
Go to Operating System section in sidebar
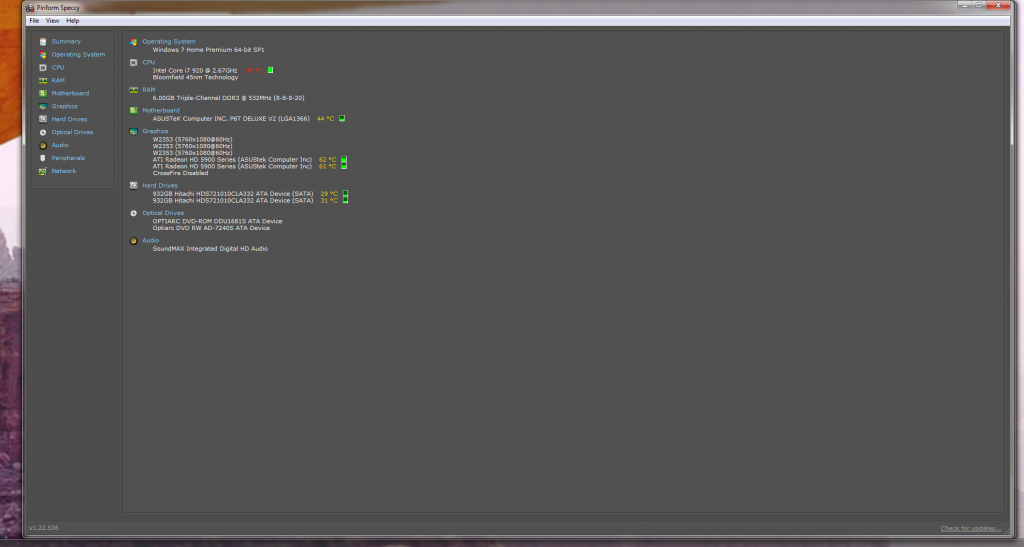[78, 55]
